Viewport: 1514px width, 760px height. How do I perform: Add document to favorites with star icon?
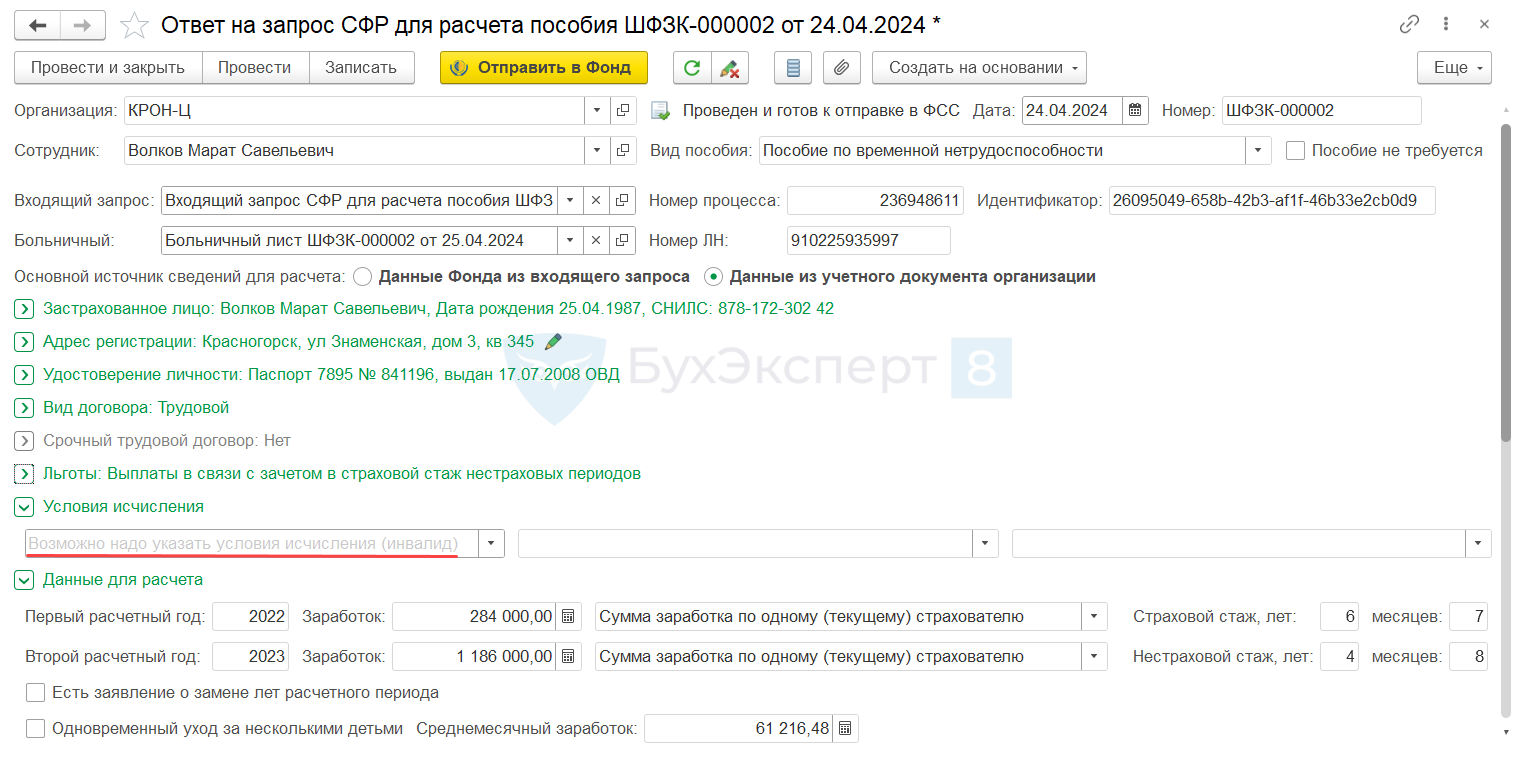[135, 25]
